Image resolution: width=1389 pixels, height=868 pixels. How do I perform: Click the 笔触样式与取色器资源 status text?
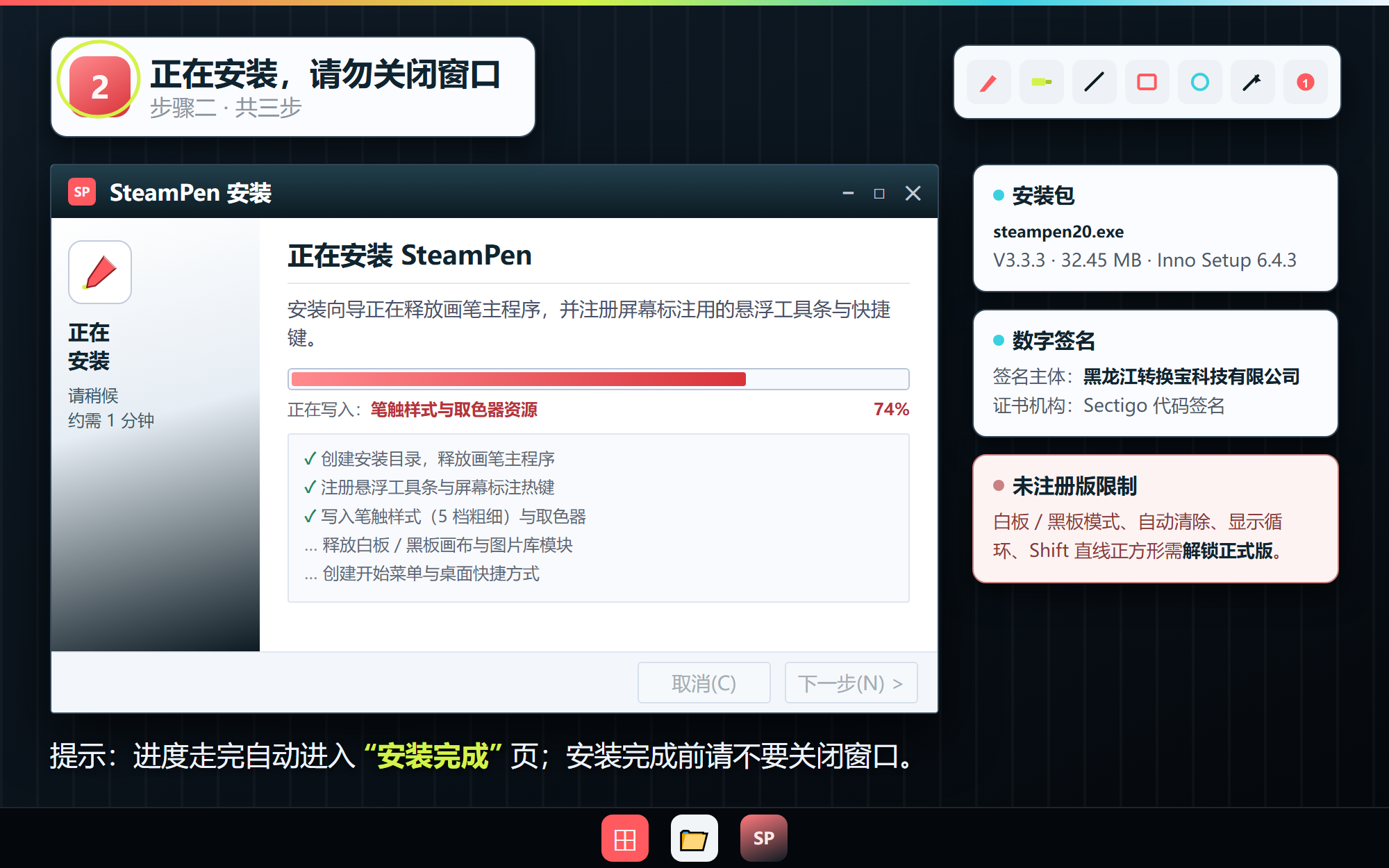[454, 410]
